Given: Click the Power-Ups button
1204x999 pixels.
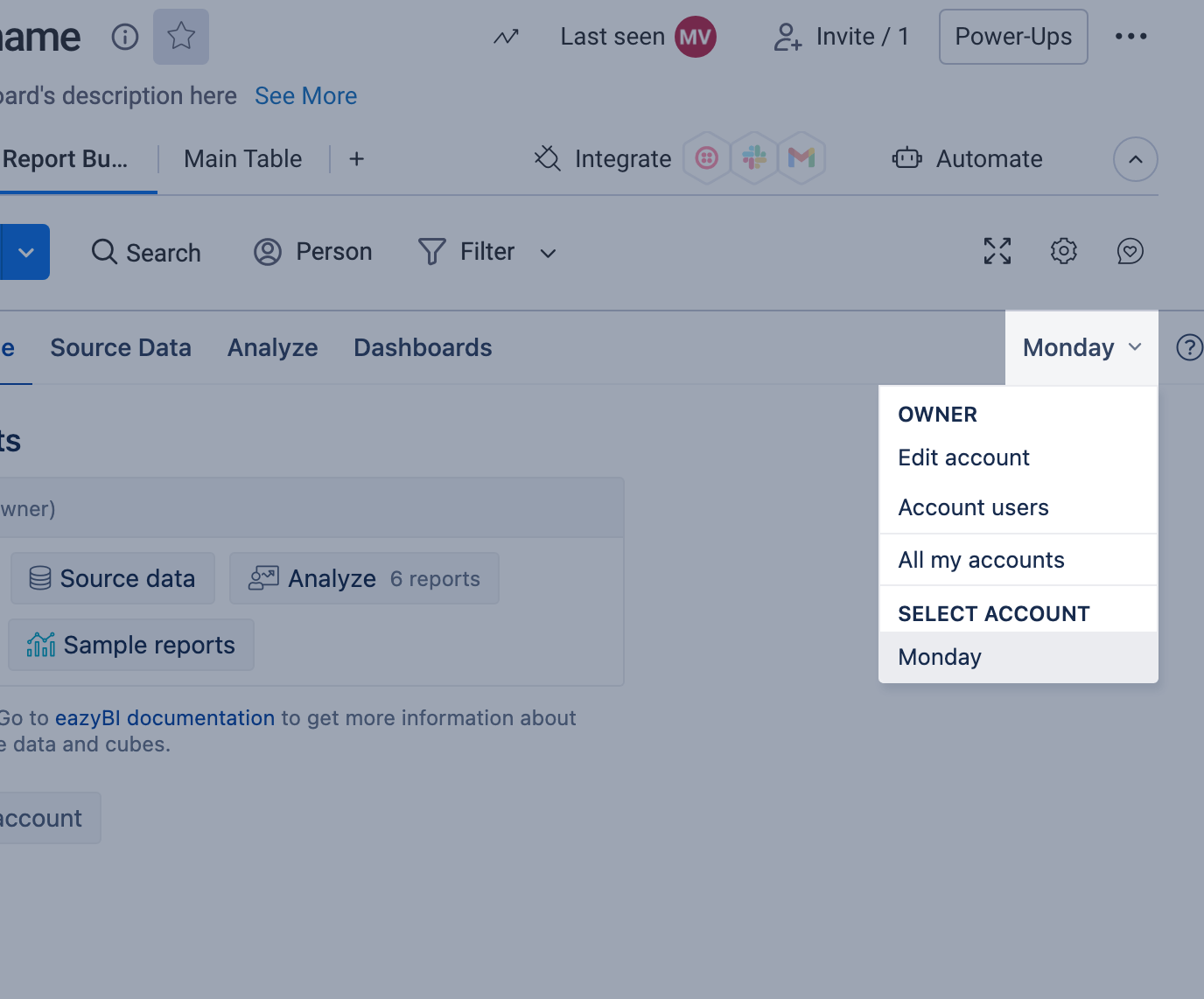Looking at the screenshot, I should coord(1013,37).
